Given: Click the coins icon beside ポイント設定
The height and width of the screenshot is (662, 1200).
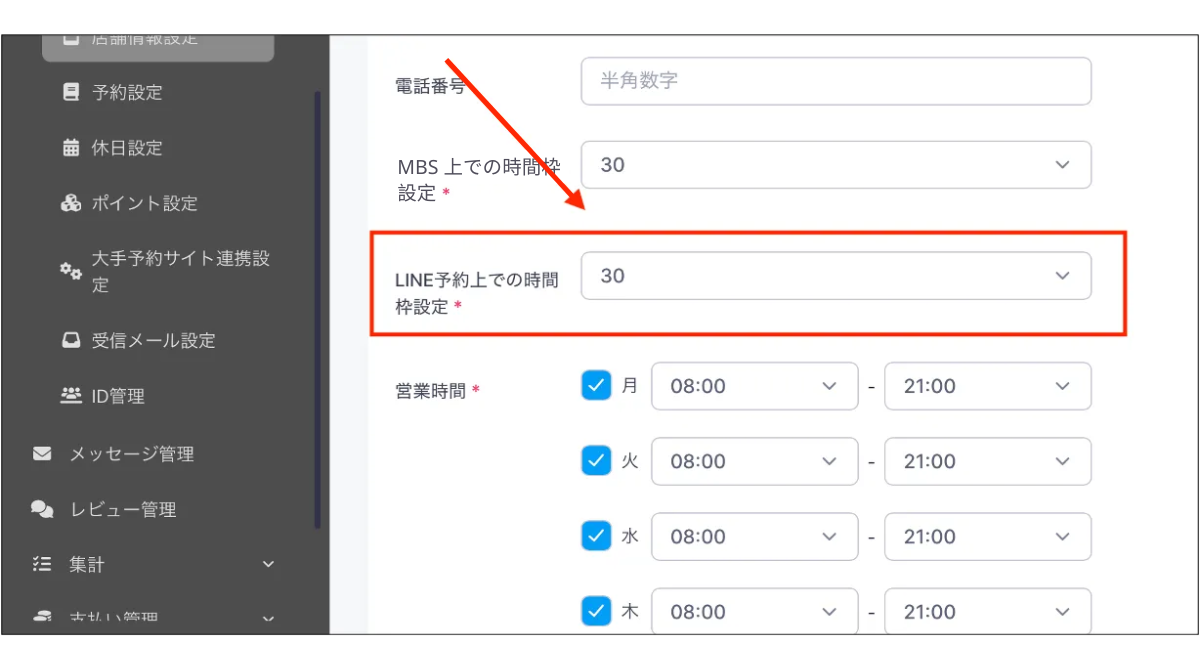Looking at the screenshot, I should (70, 203).
